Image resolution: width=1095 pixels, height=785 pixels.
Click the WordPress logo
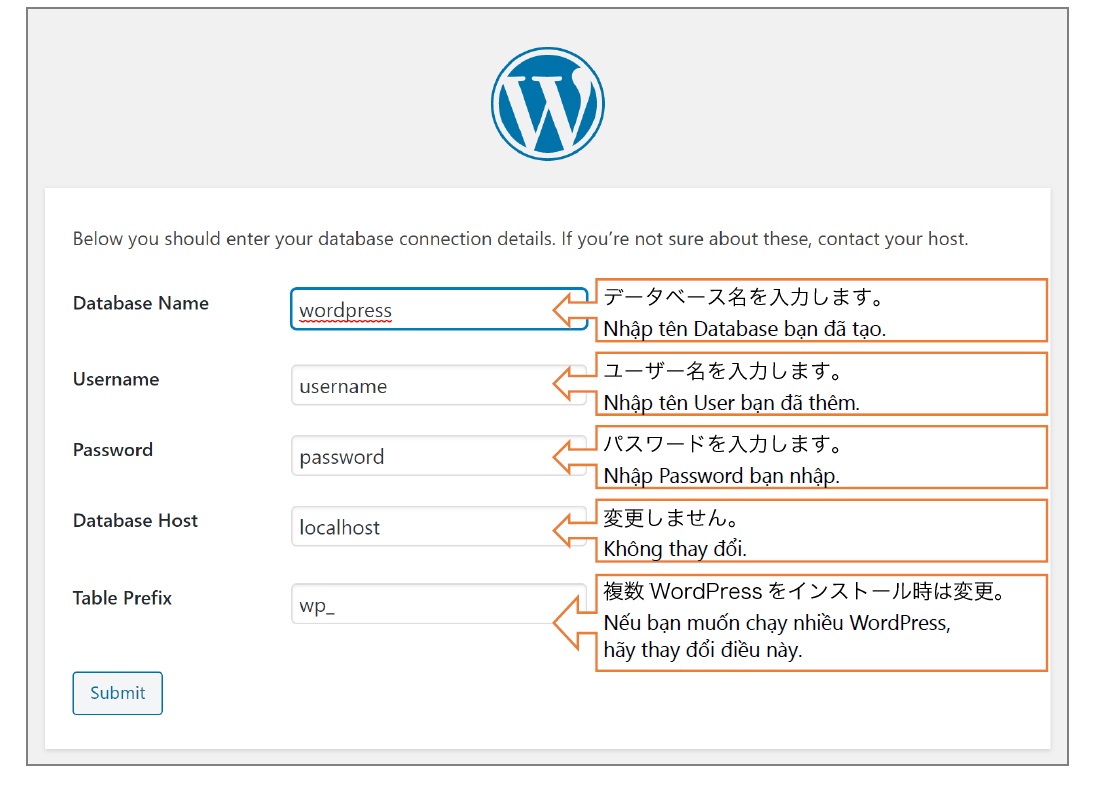coord(548,104)
